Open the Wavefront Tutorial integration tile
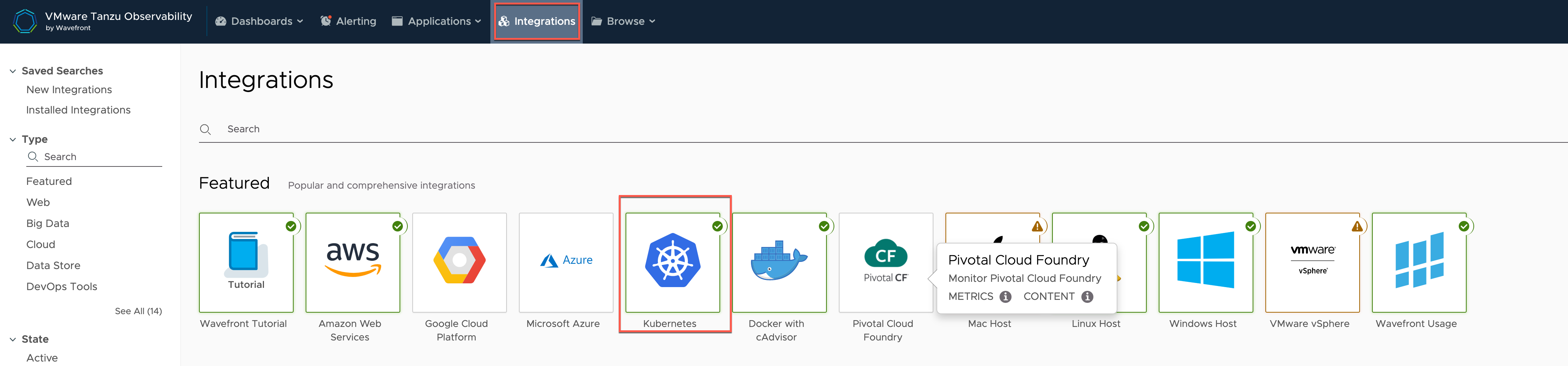The height and width of the screenshot is (366, 1568). tap(246, 262)
